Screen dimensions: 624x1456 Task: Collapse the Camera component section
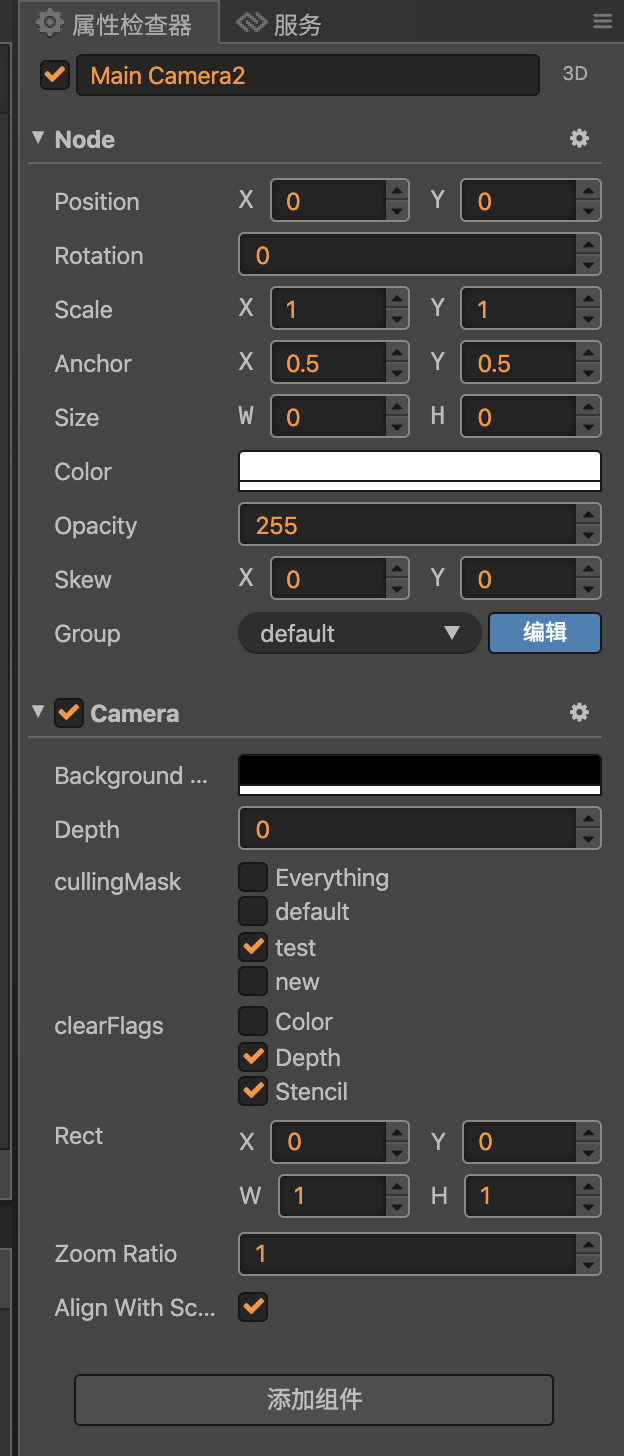[38, 712]
